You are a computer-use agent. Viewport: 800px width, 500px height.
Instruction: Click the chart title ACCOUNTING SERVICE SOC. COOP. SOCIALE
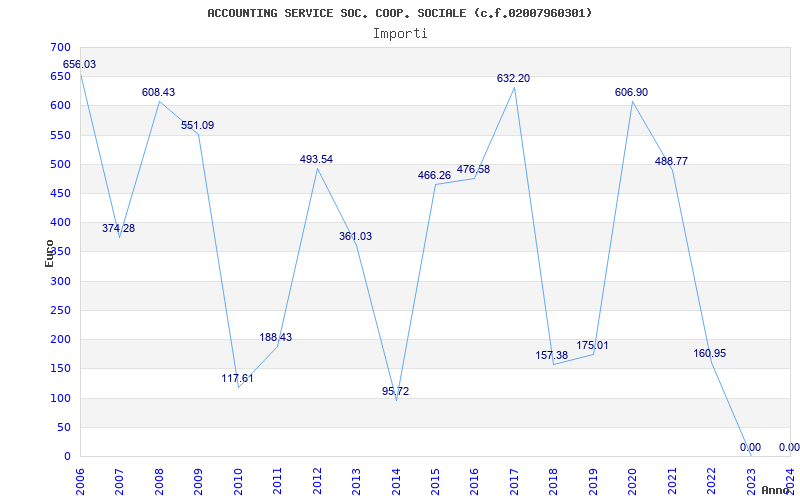point(400,13)
